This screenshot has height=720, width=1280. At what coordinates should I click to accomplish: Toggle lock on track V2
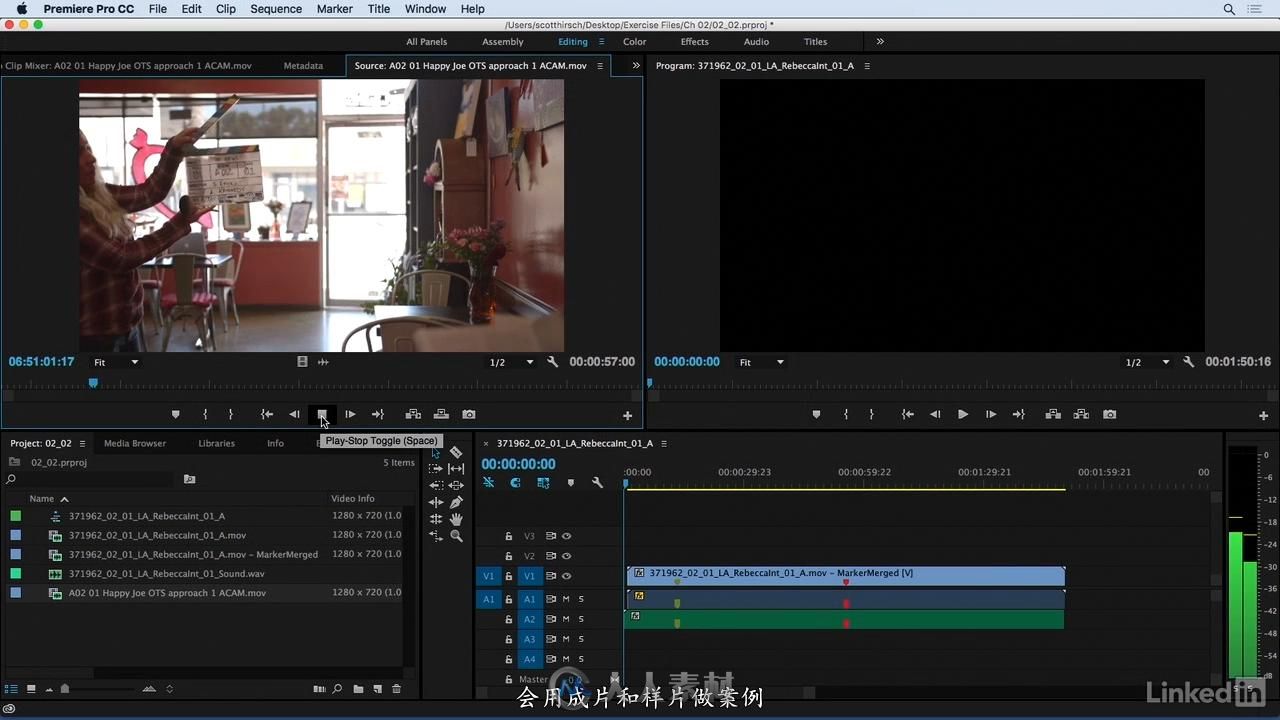(x=509, y=556)
